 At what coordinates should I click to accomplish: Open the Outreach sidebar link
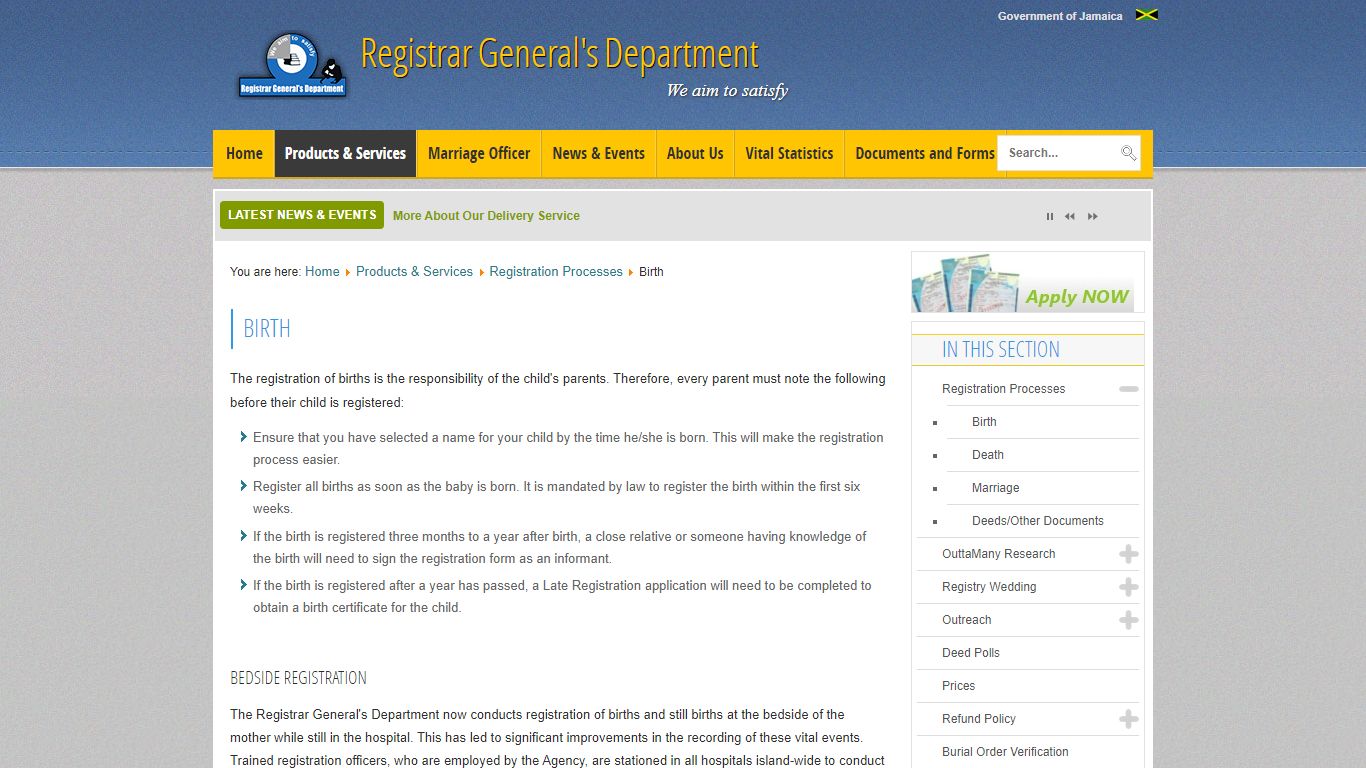966,620
